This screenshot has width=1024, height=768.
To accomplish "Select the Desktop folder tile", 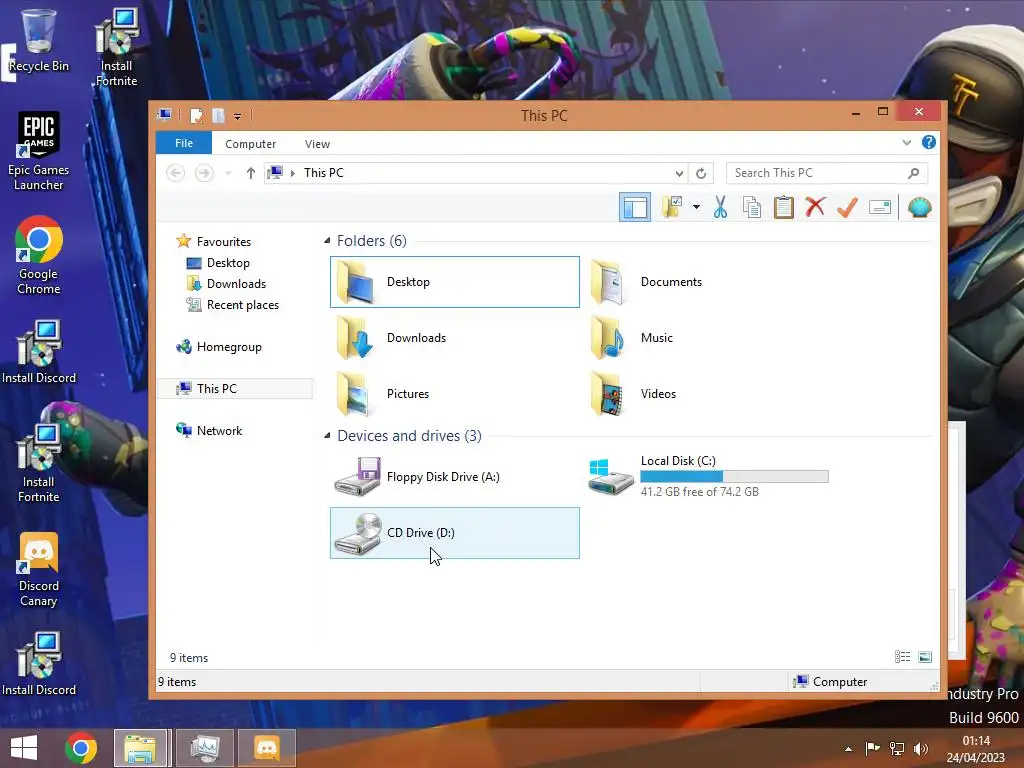I will 455,282.
